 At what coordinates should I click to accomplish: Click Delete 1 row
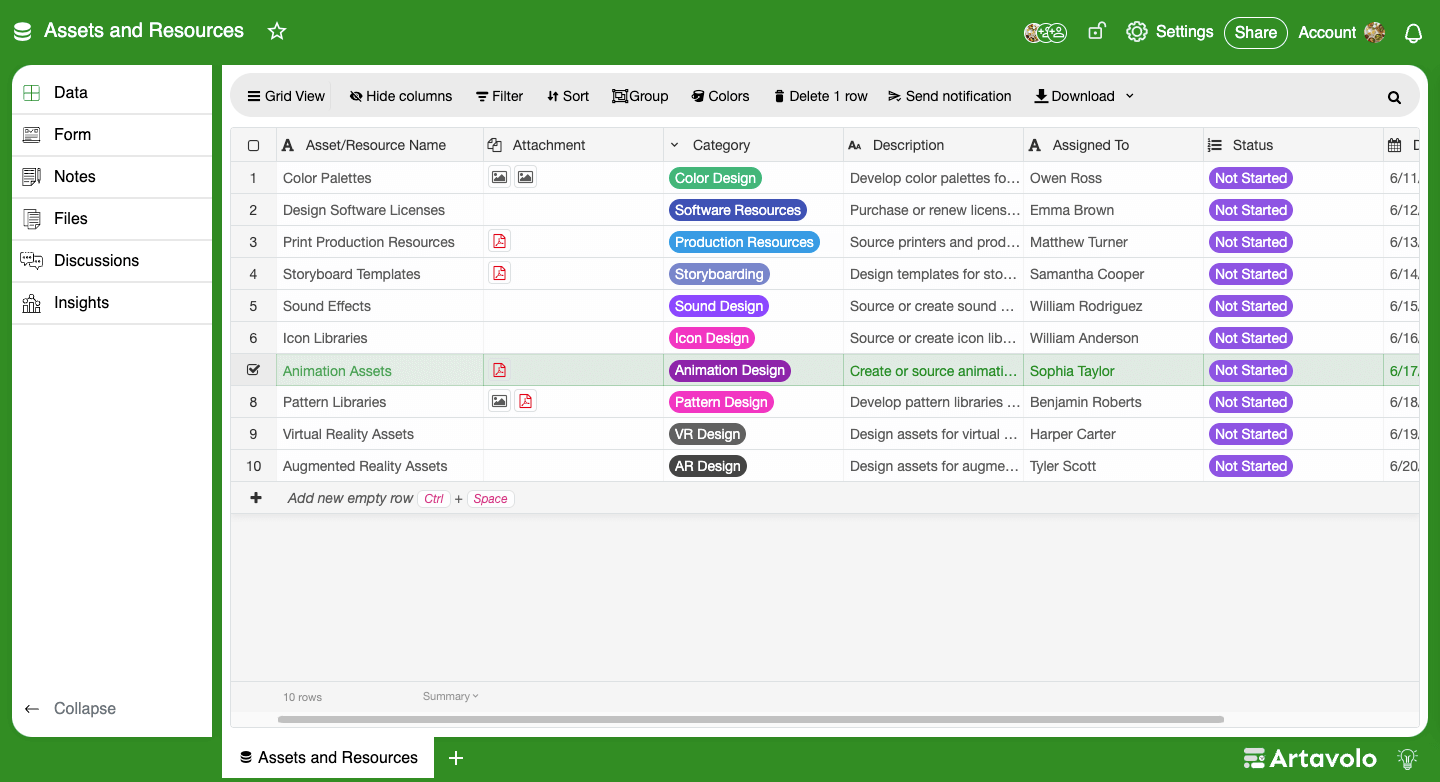coord(820,96)
